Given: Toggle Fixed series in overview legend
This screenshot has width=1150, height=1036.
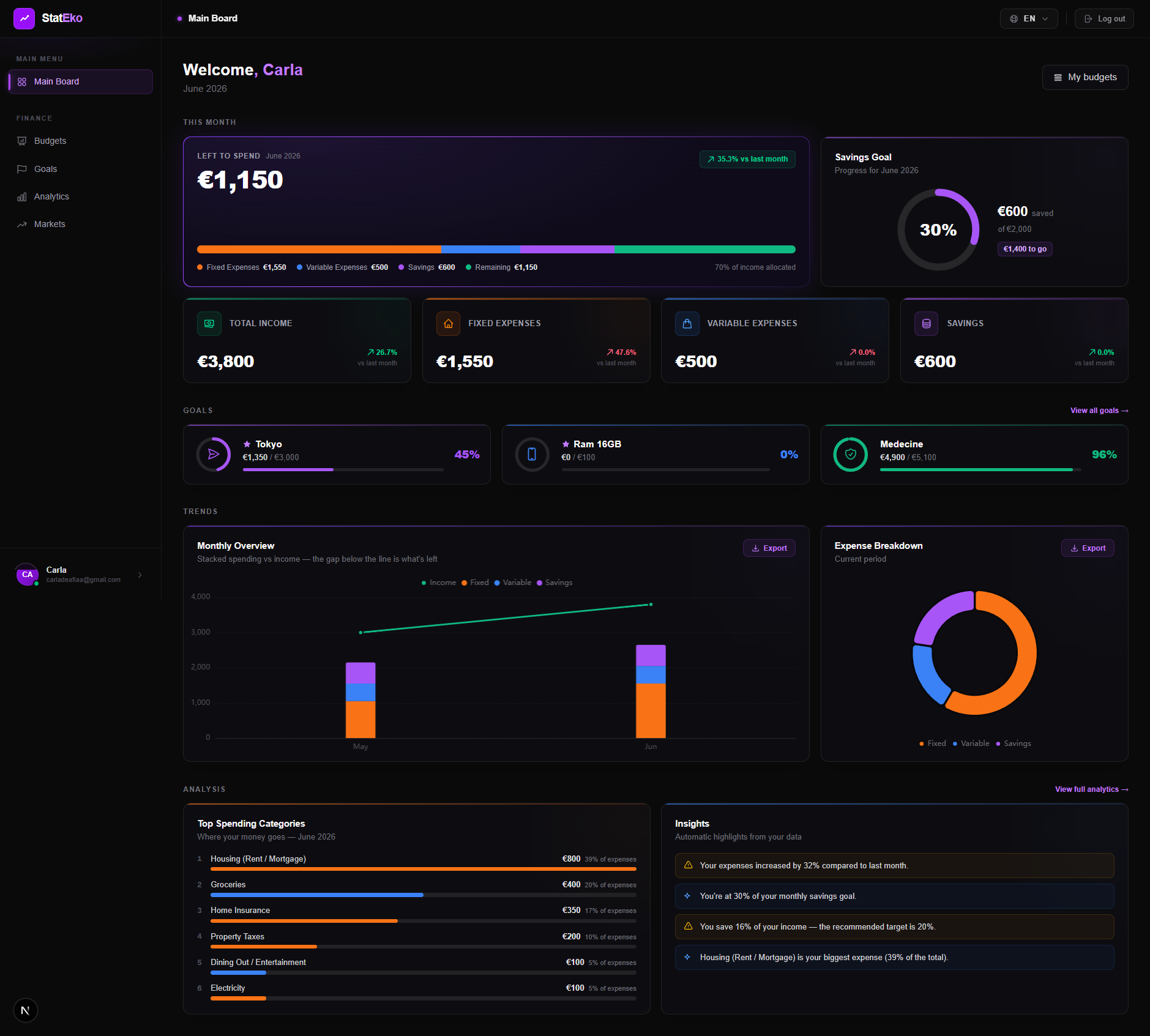Looking at the screenshot, I should (x=476, y=583).
